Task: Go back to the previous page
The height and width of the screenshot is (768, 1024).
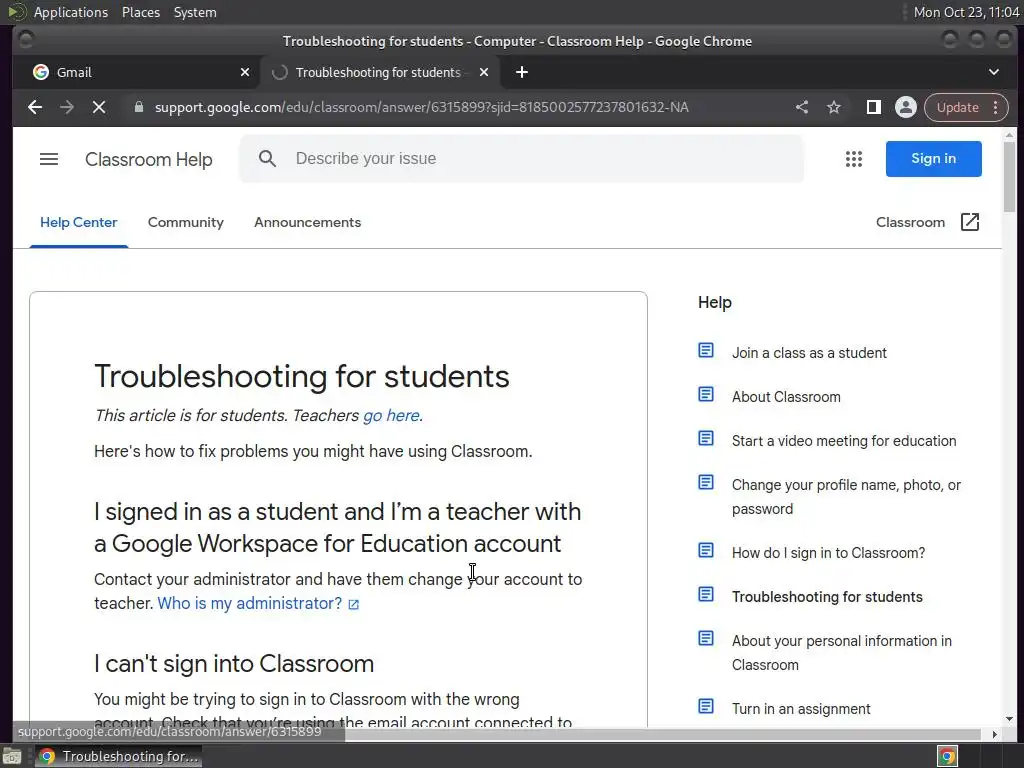Action: tap(35, 107)
